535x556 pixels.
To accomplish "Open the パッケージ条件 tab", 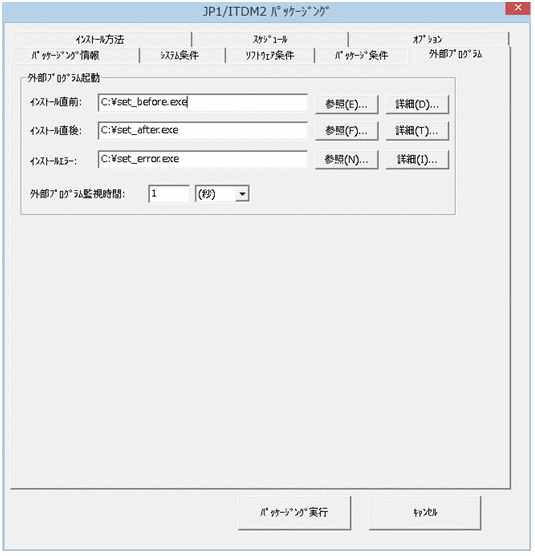I will pyautogui.click(x=361, y=55).
